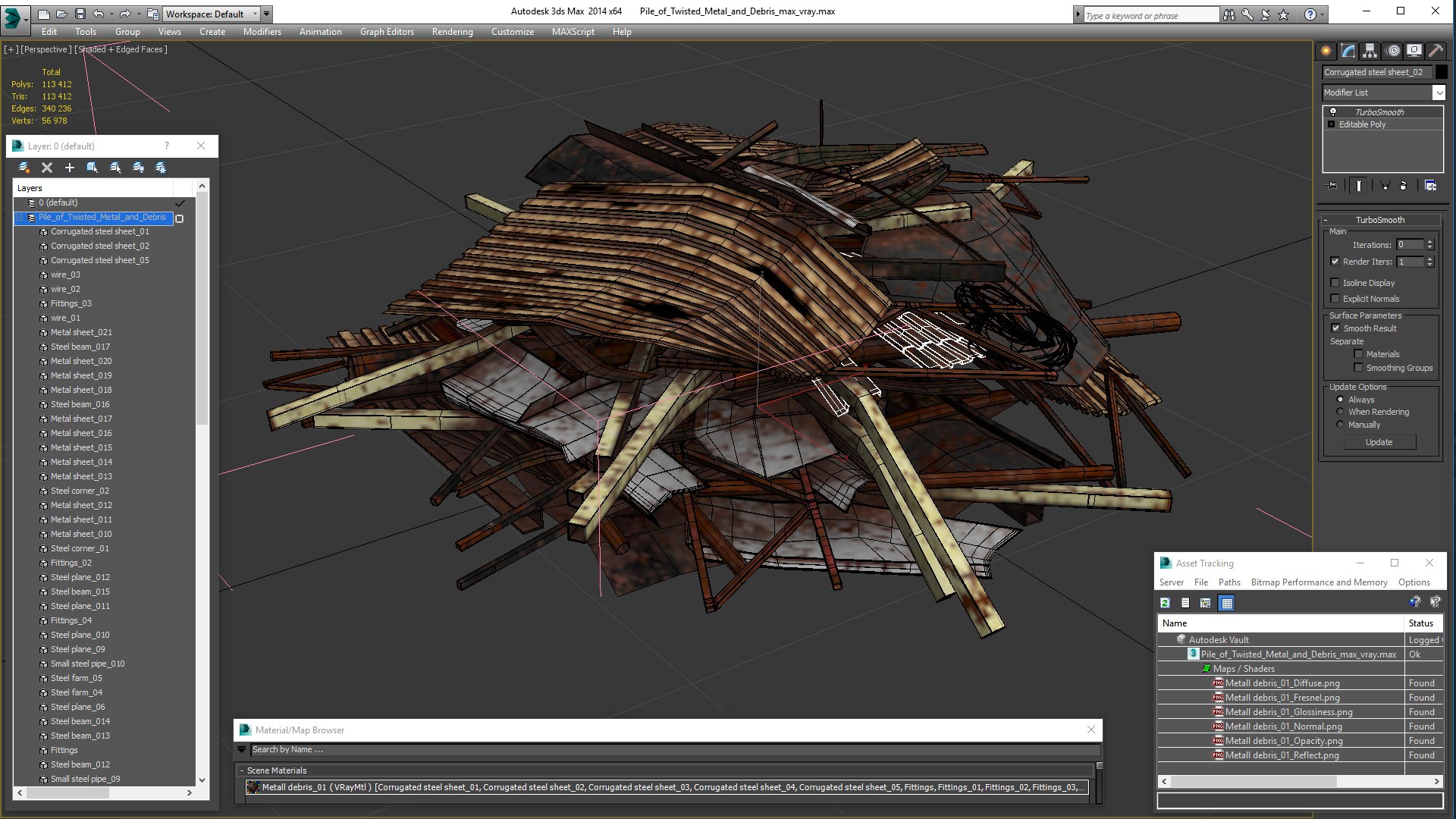Enable the Isoline Display checkbox
The image size is (1456, 819).
[1335, 283]
